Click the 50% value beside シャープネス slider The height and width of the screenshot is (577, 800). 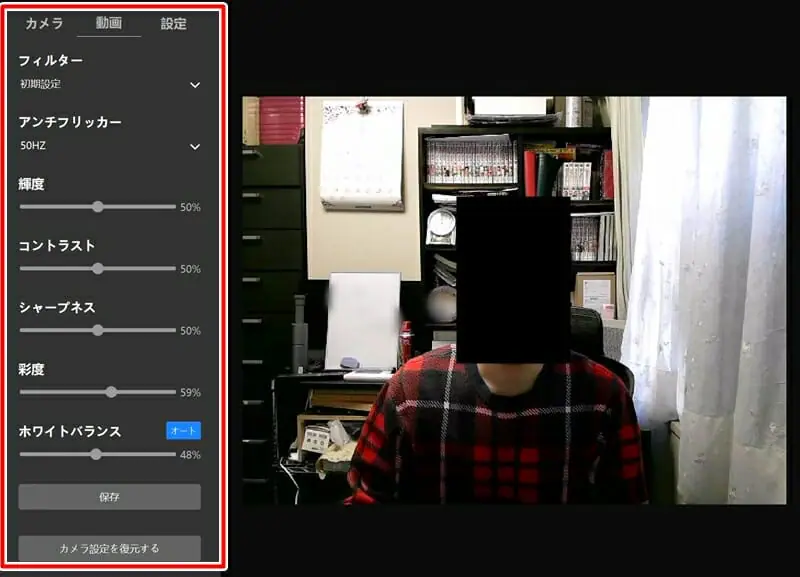point(190,331)
